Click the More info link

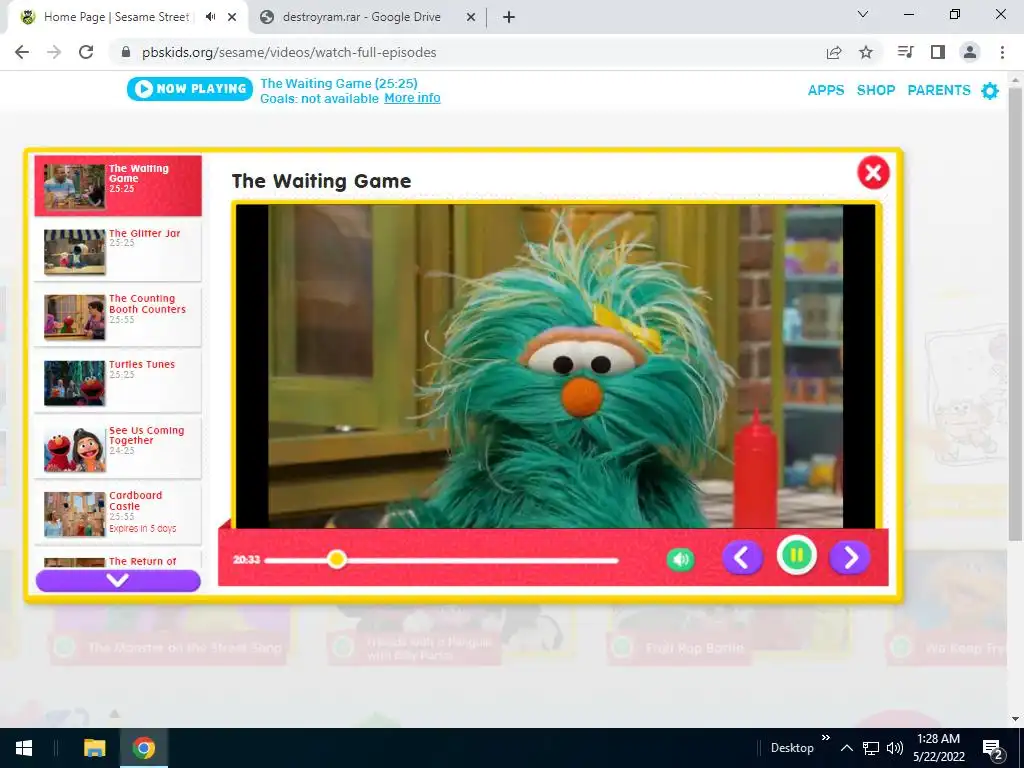(412, 98)
